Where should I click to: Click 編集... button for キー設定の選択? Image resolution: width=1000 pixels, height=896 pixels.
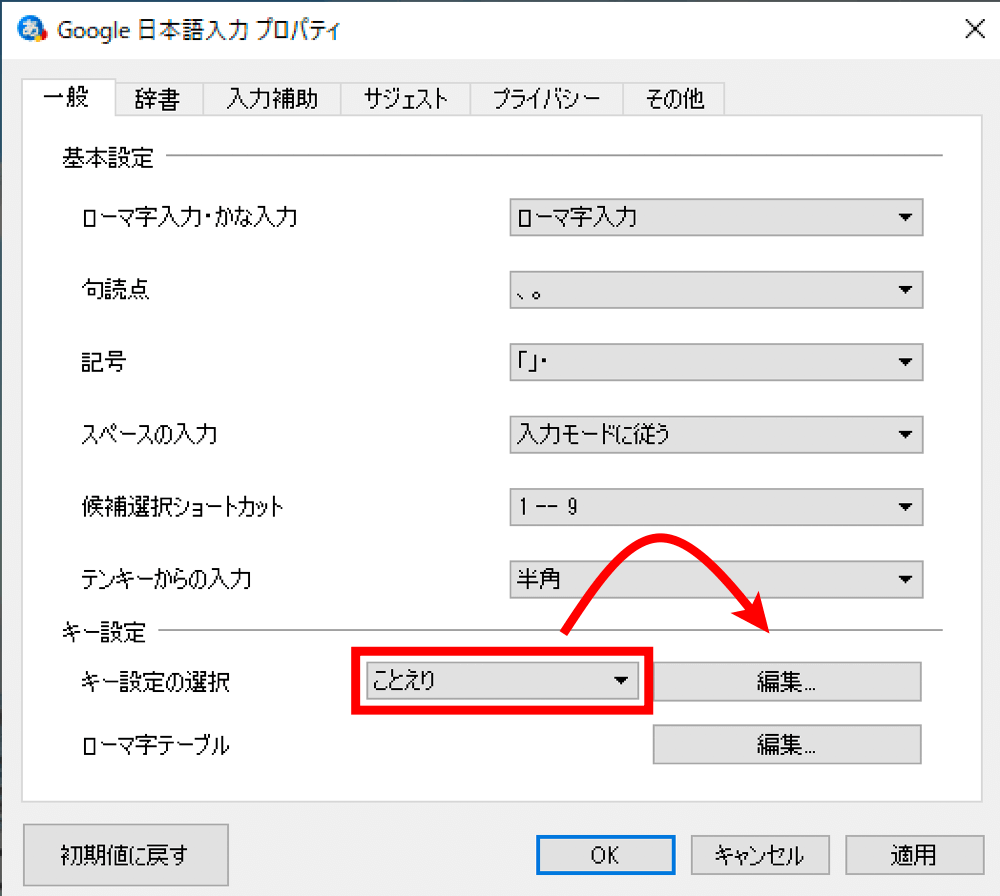[786, 682]
